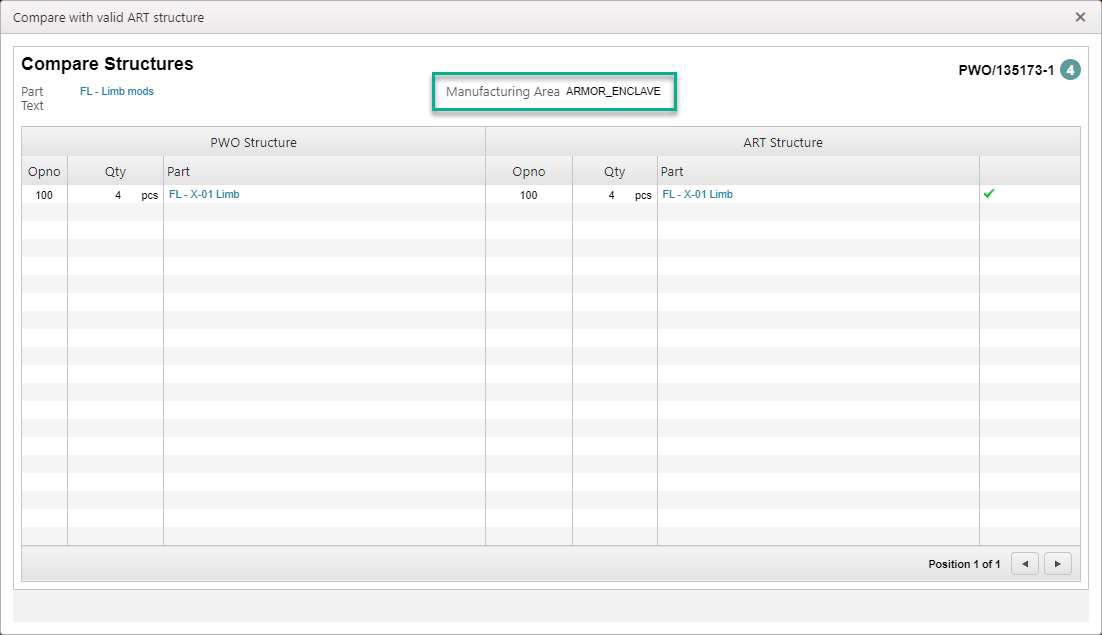Viewport: 1102px width, 635px height.
Task: Click the Part column header in PWO Structure
Action: (178, 171)
